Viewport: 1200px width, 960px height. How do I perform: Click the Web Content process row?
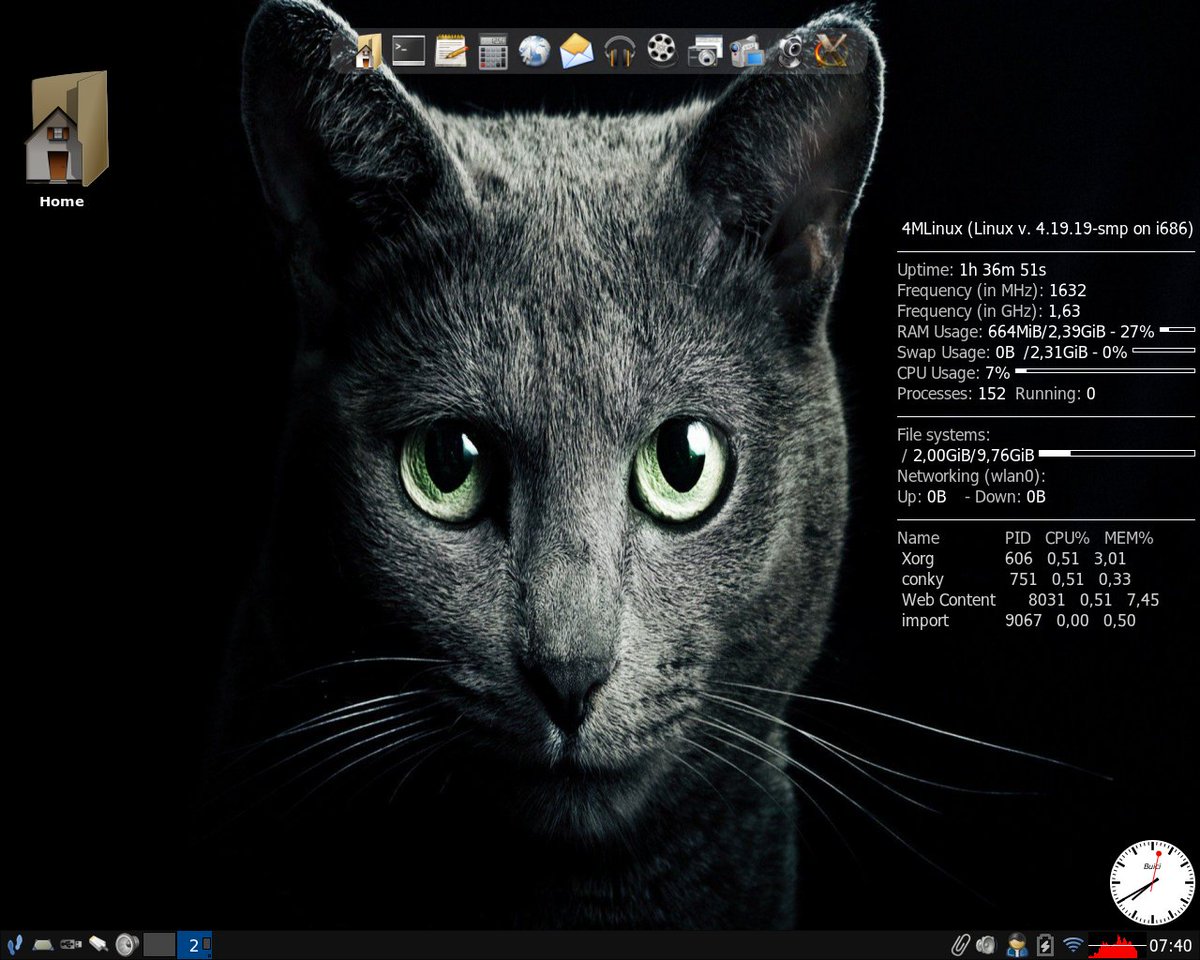click(1030, 600)
